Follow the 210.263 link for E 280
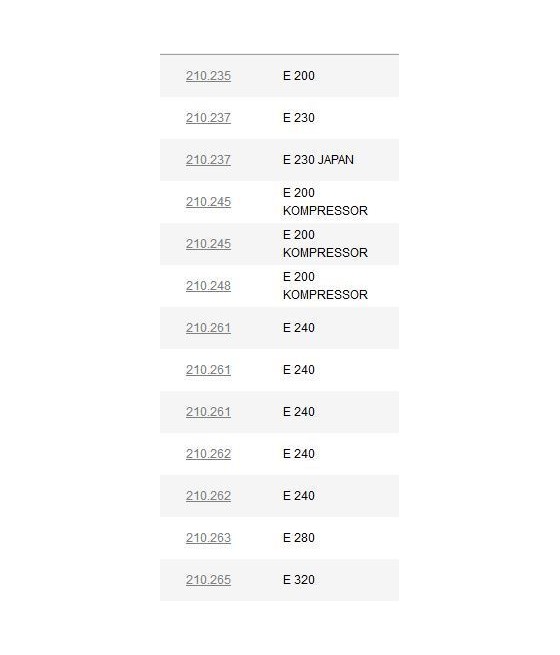Screen dimensions: 560x655 pyautogui.click(x=208, y=538)
